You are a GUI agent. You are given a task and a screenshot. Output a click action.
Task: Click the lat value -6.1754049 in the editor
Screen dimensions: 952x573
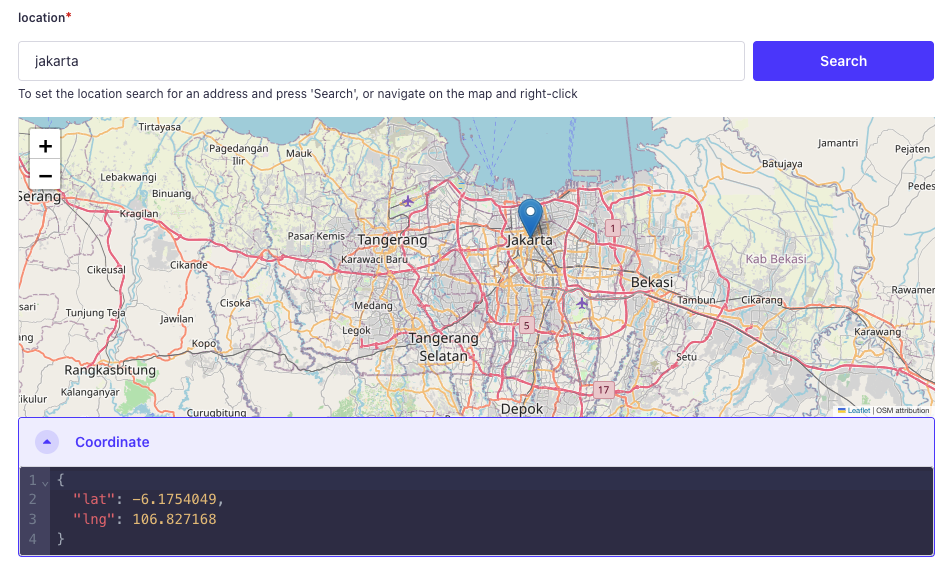coord(174,499)
